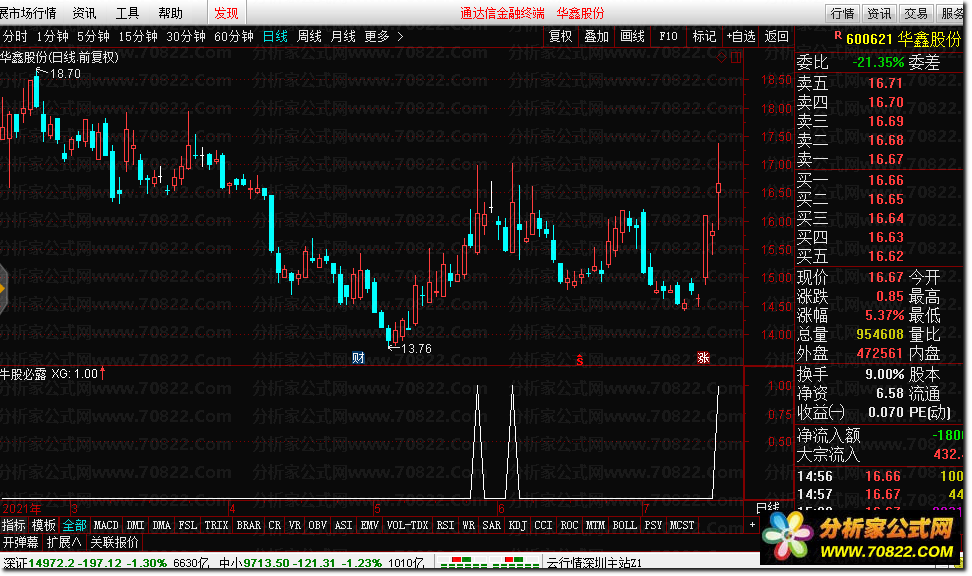The width and height of the screenshot is (972, 576).
Task: Click the stock title 600621 华鑫股份
Action: [903, 39]
